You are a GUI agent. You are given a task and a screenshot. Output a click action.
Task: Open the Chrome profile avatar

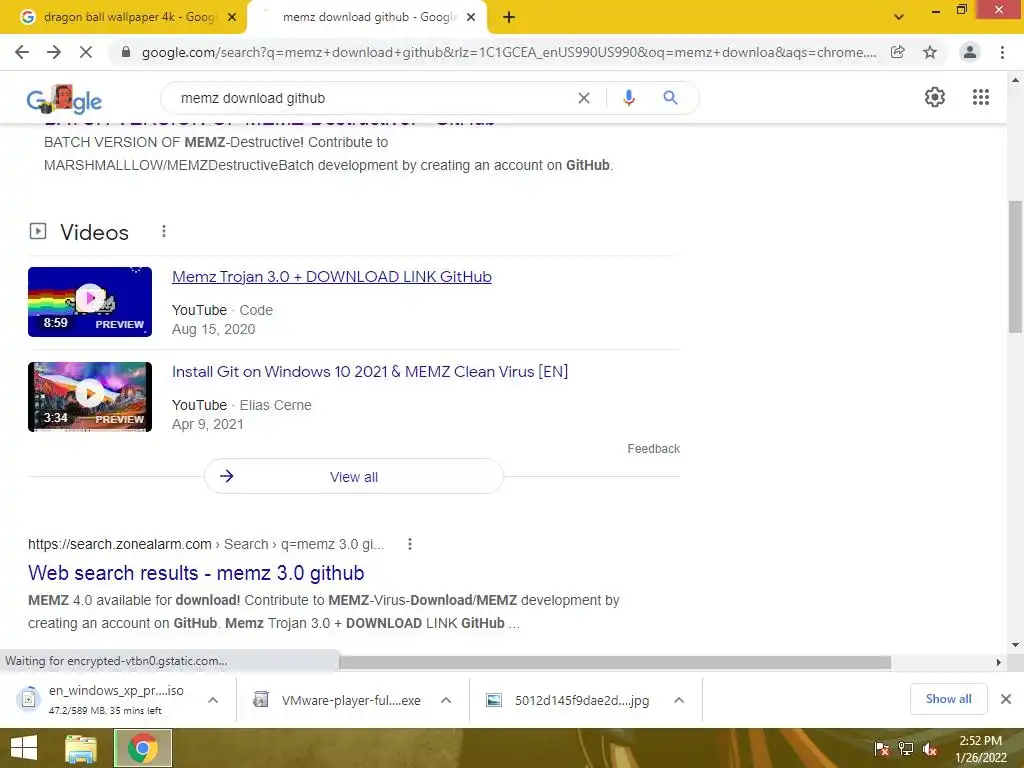[x=970, y=52]
